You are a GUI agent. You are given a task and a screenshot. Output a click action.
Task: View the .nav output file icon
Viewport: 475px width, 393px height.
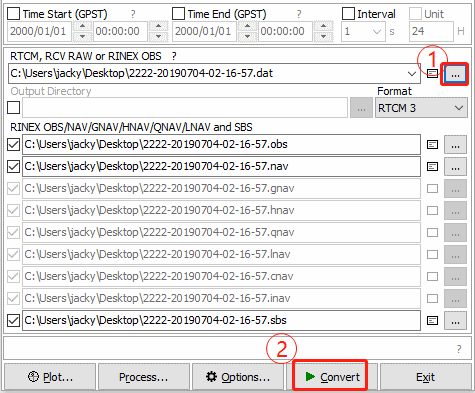click(x=432, y=167)
